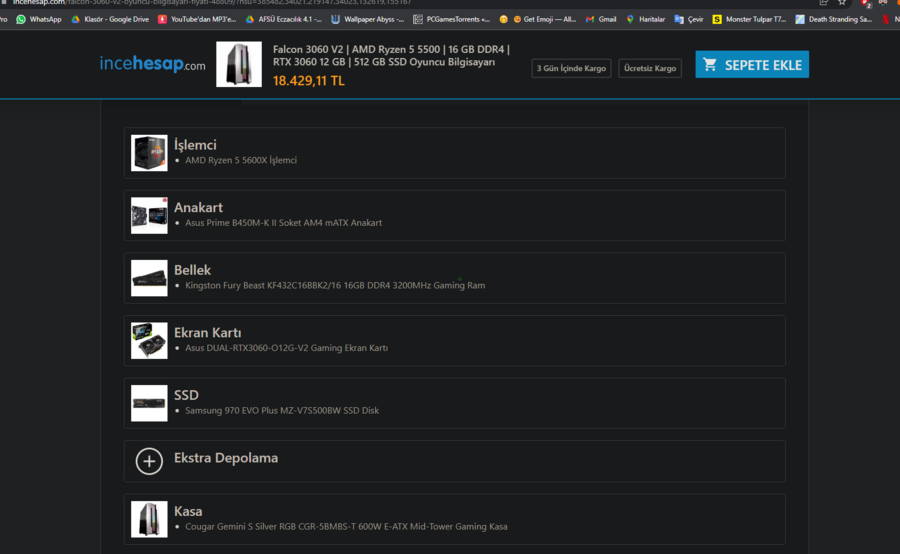The image size is (900, 554).
Task: Open the Monster Tulpar T7 bookmark
Action: 749,19
